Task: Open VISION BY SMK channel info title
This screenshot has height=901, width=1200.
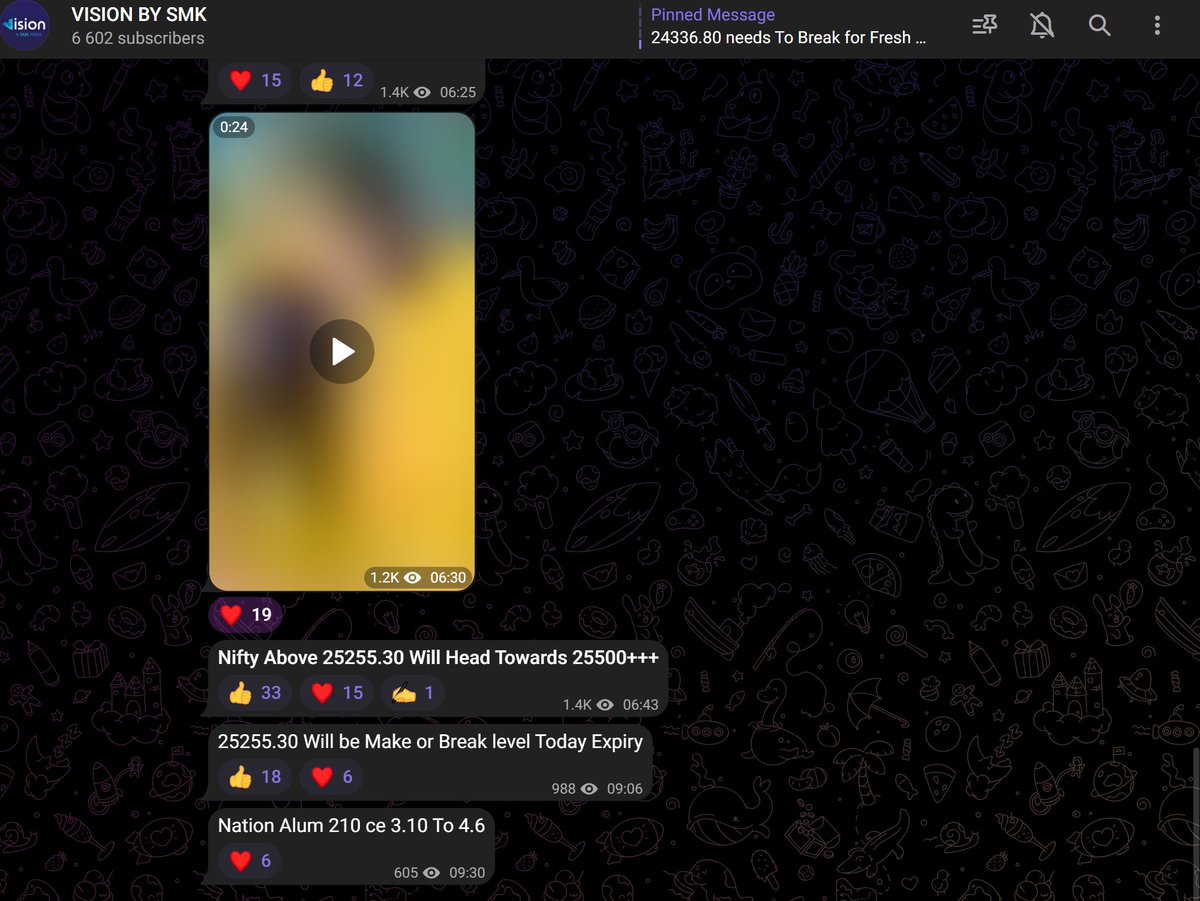Action: point(139,15)
